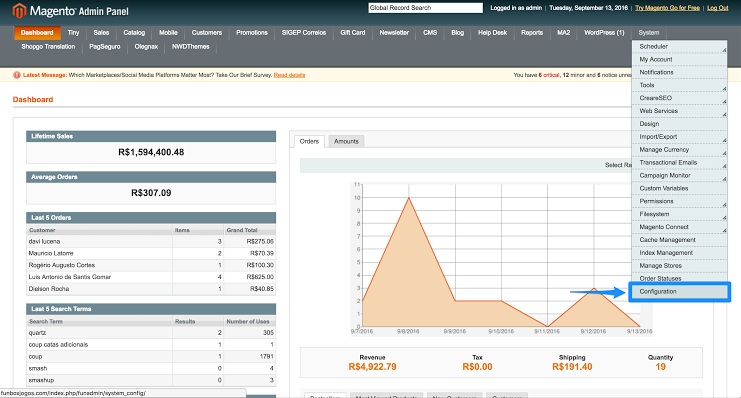Open the SIGEP Correios menu
Image resolution: width=741 pixels, height=398 pixels.
[x=304, y=33]
